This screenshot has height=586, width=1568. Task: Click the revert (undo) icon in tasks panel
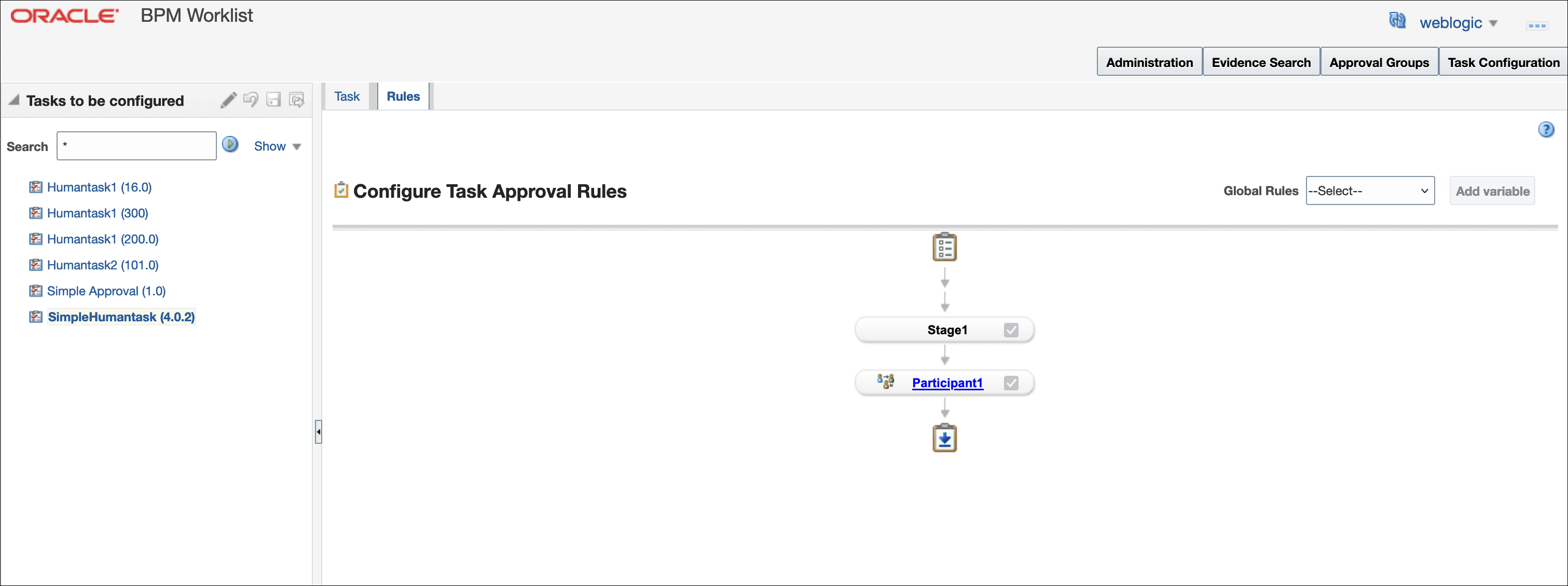tap(251, 99)
